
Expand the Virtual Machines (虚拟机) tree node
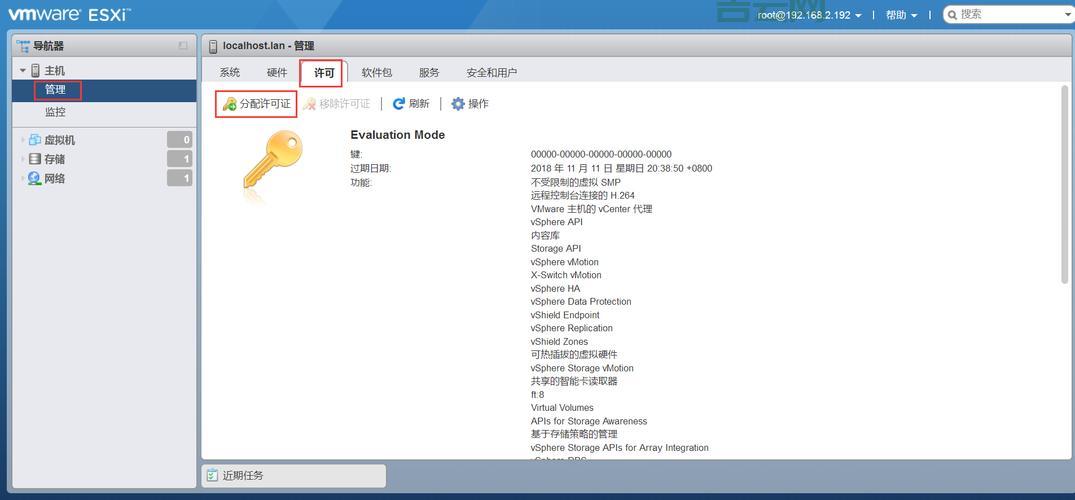click(22, 140)
